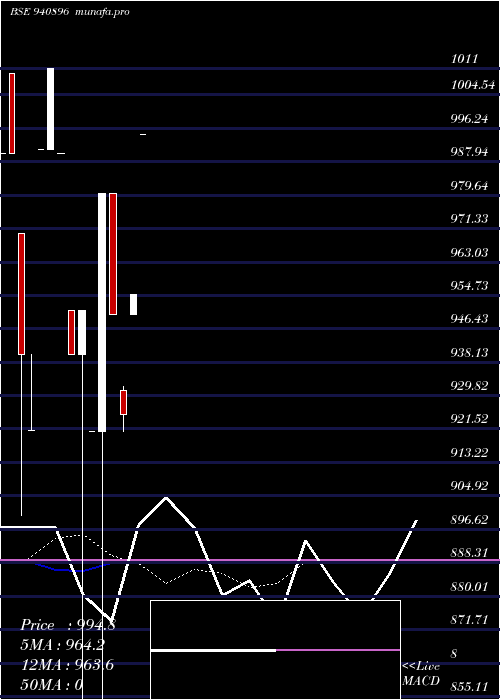500x700 pixels.
Task: Click the '50MA : 0' readout
Action: (52, 684)
